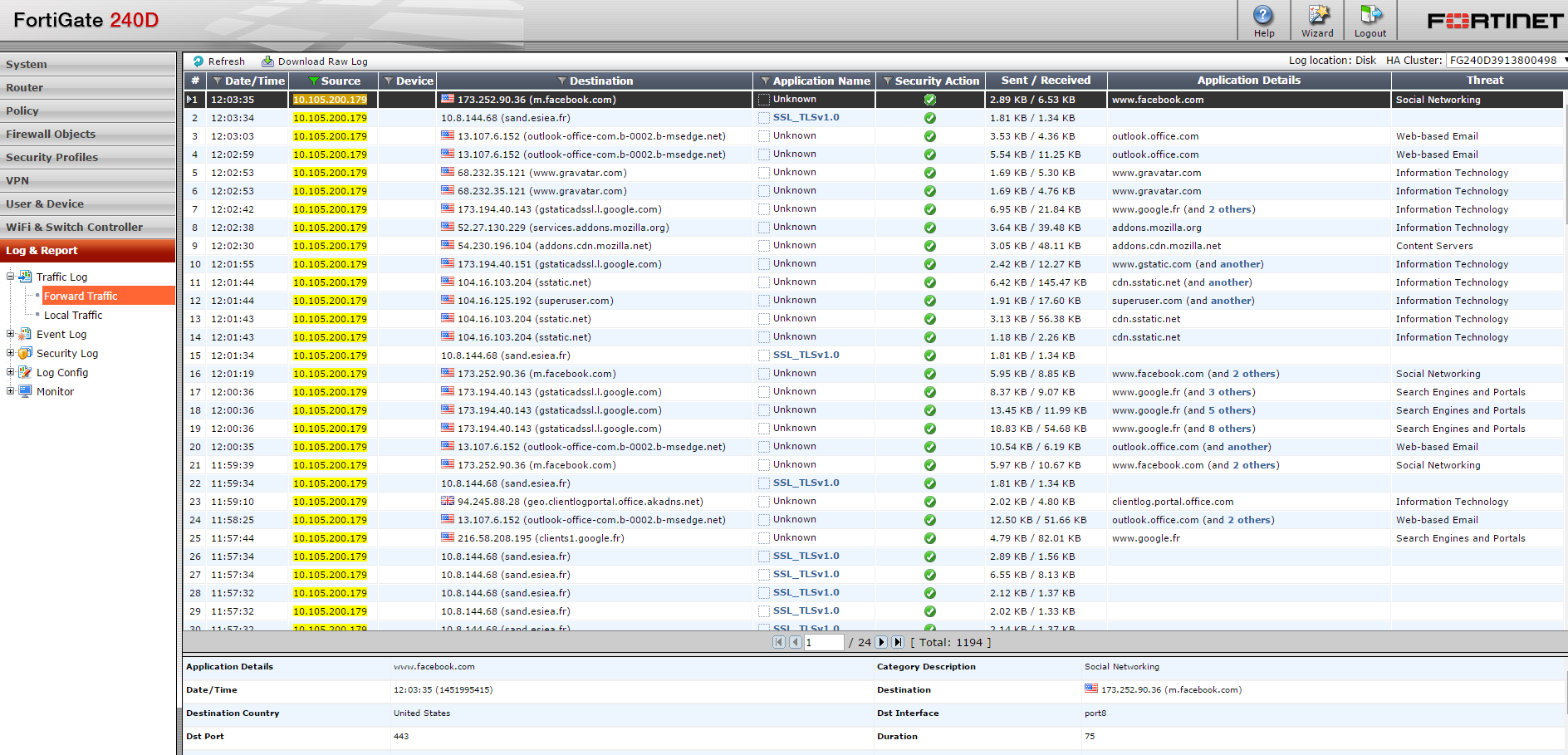Click the FortiGate 240D title

pyautogui.click(x=86, y=20)
